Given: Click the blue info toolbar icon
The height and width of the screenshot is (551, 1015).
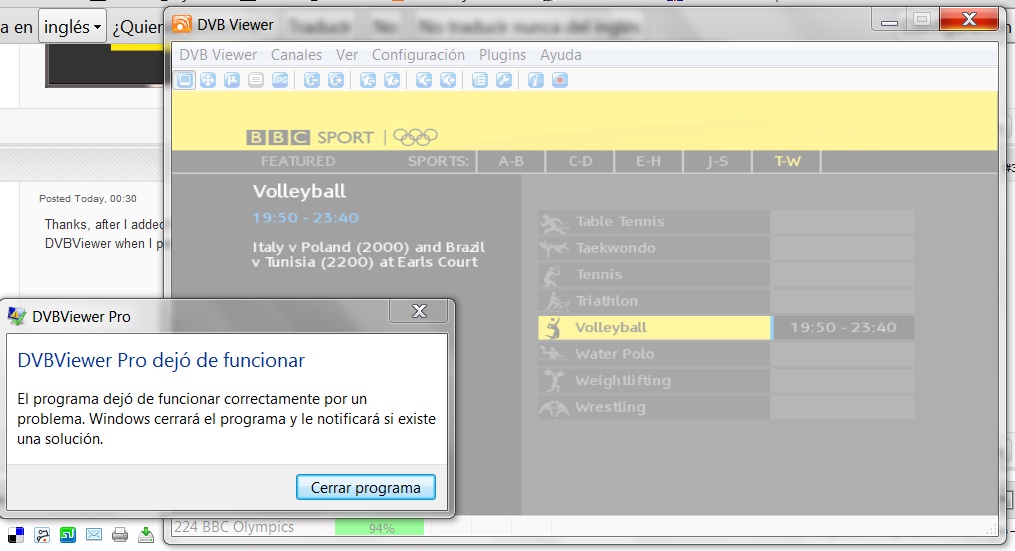Looking at the screenshot, I should tap(535, 81).
